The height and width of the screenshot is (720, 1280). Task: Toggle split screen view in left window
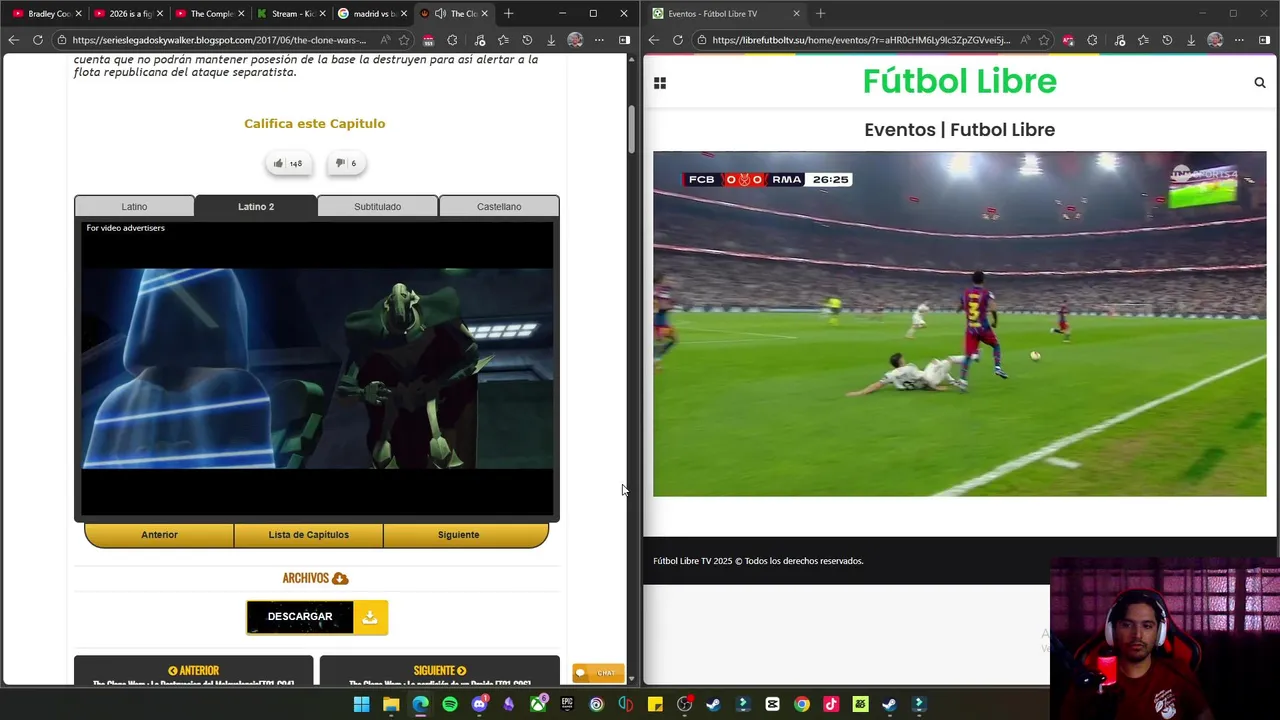click(x=624, y=40)
